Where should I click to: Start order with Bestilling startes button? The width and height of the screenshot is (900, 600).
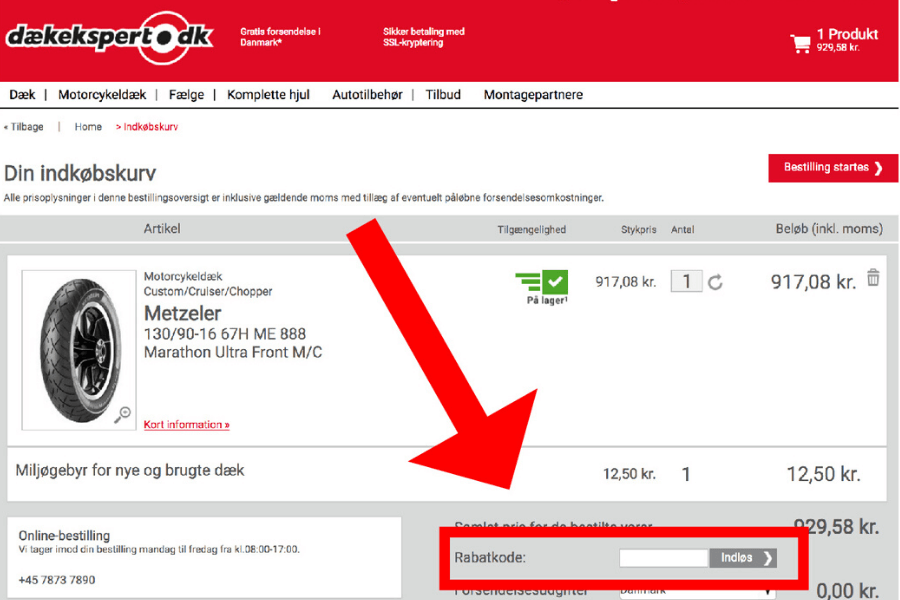[833, 168]
